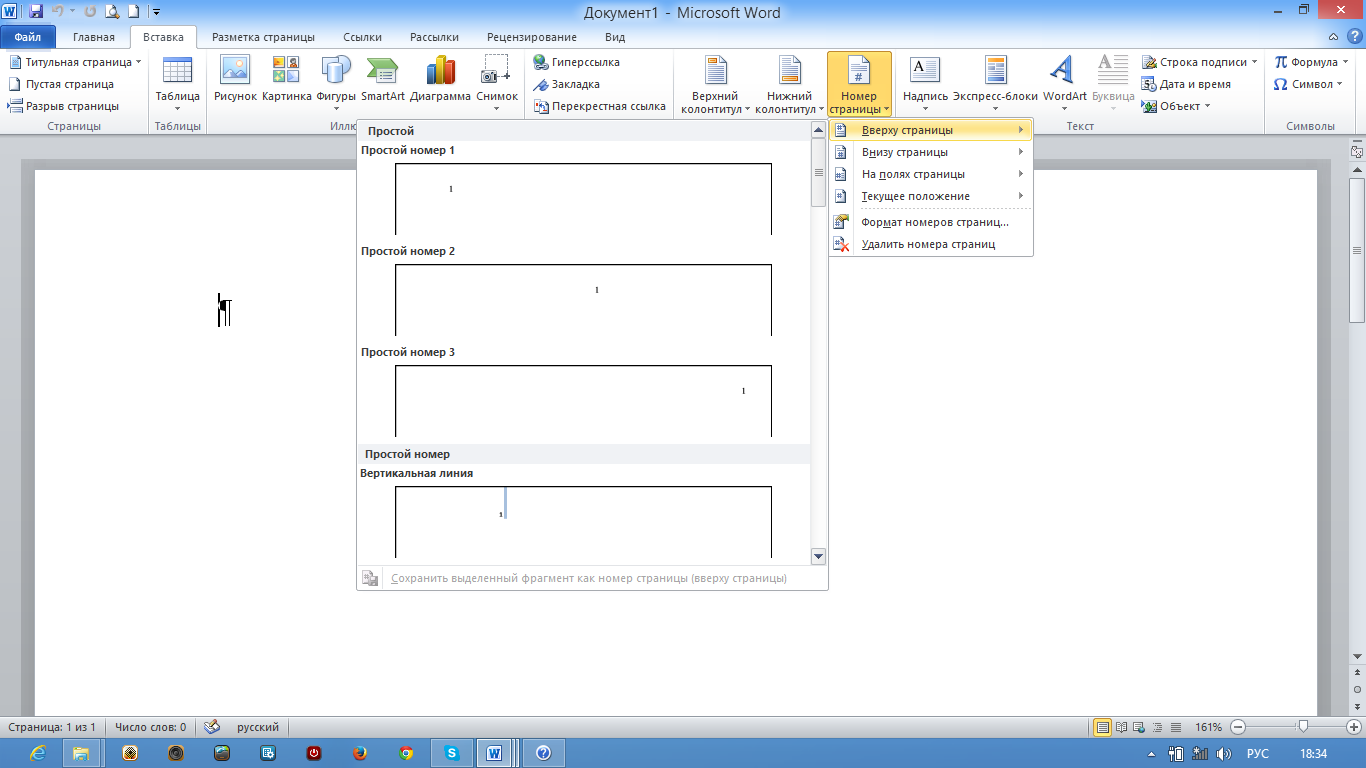Choose Простой номер 2 thumbnail
The width and height of the screenshot is (1366, 768).
[583, 299]
